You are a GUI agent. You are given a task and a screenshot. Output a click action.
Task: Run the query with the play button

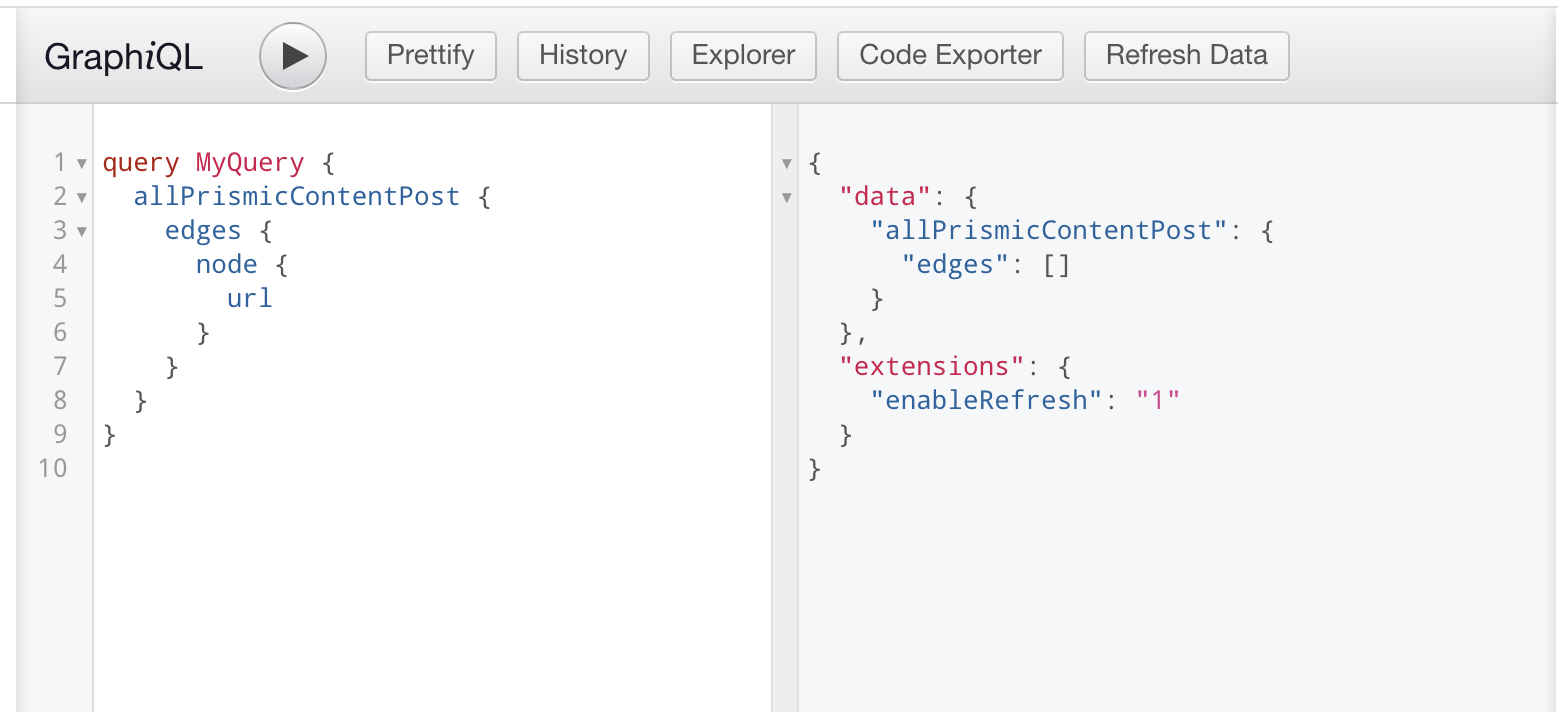point(293,56)
